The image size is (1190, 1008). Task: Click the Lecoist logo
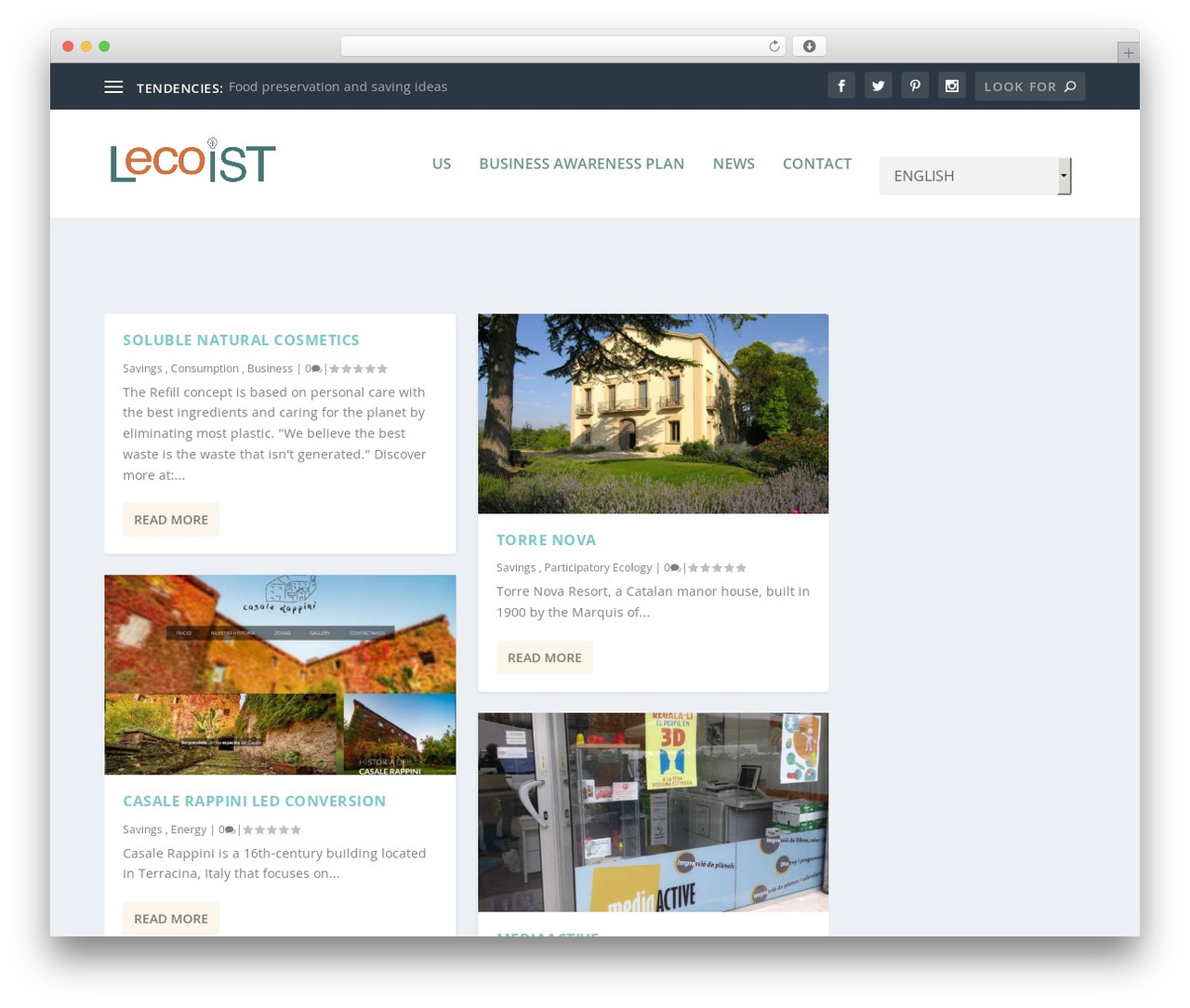(x=193, y=161)
